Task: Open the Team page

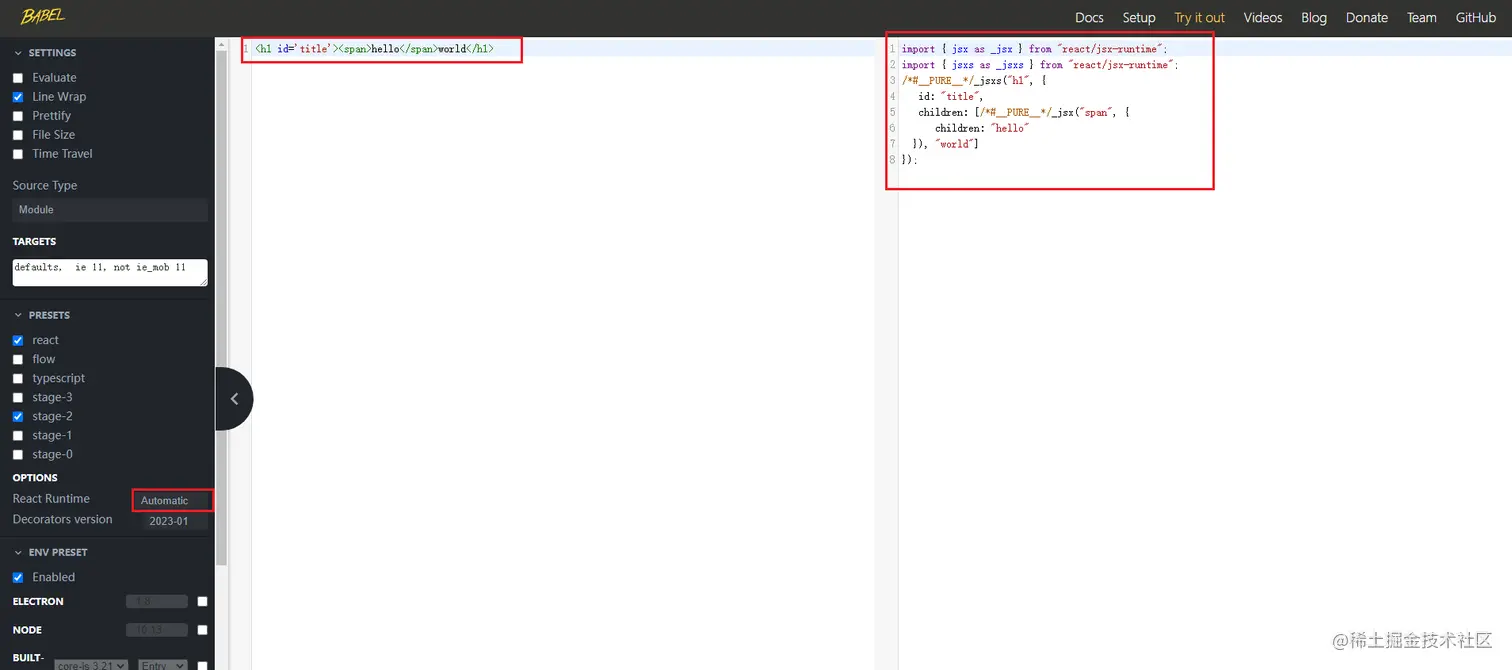Action: pos(1422,17)
